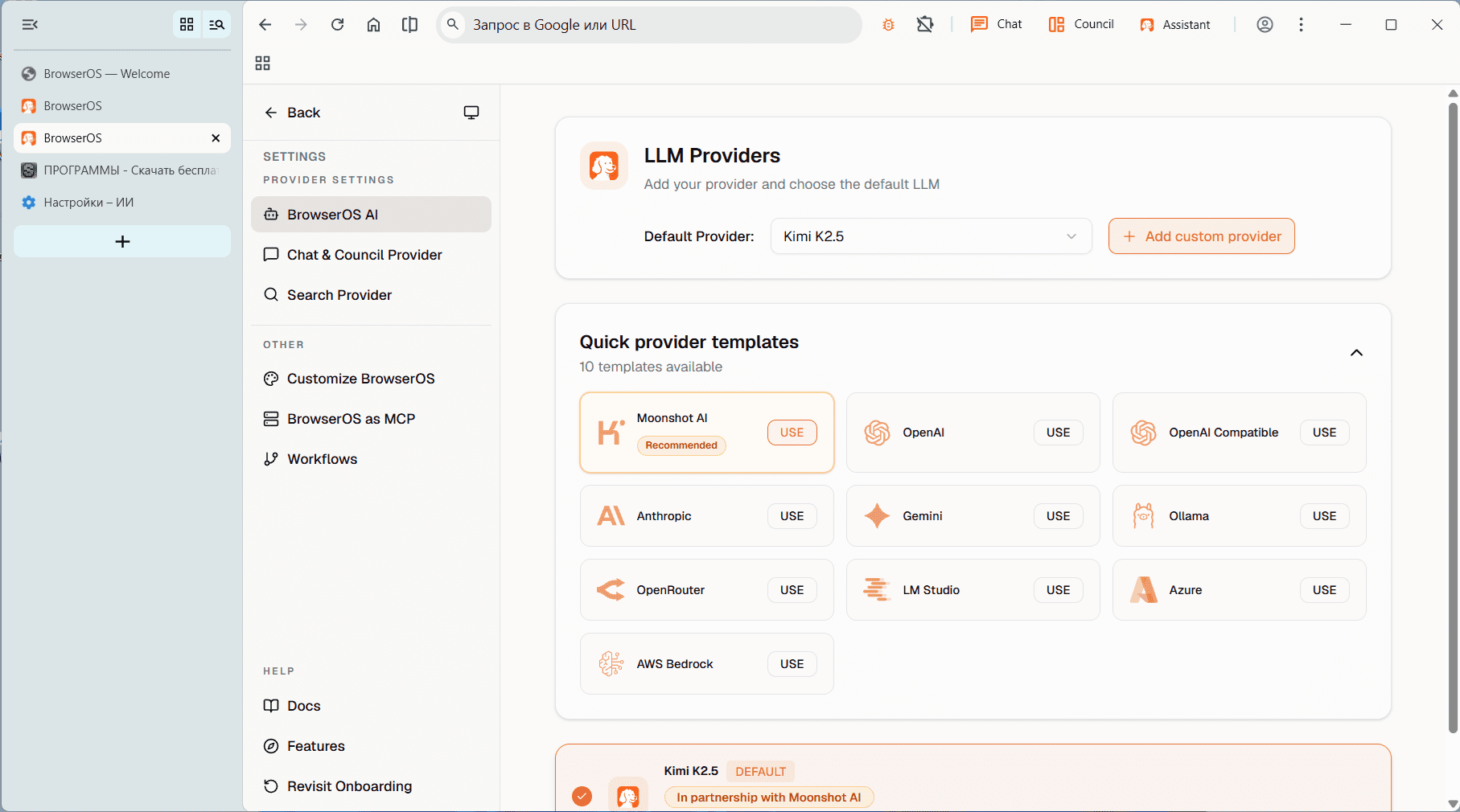Close the active BrowserOS tab
Viewport: 1460px width, 812px height.
tap(216, 138)
